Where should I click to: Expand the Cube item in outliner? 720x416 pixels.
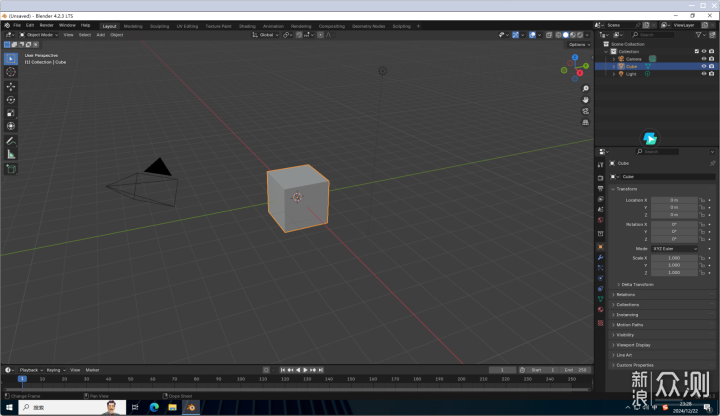click(614, 67)
